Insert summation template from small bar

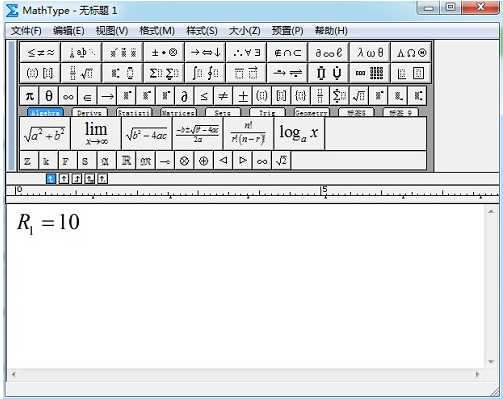339,96
